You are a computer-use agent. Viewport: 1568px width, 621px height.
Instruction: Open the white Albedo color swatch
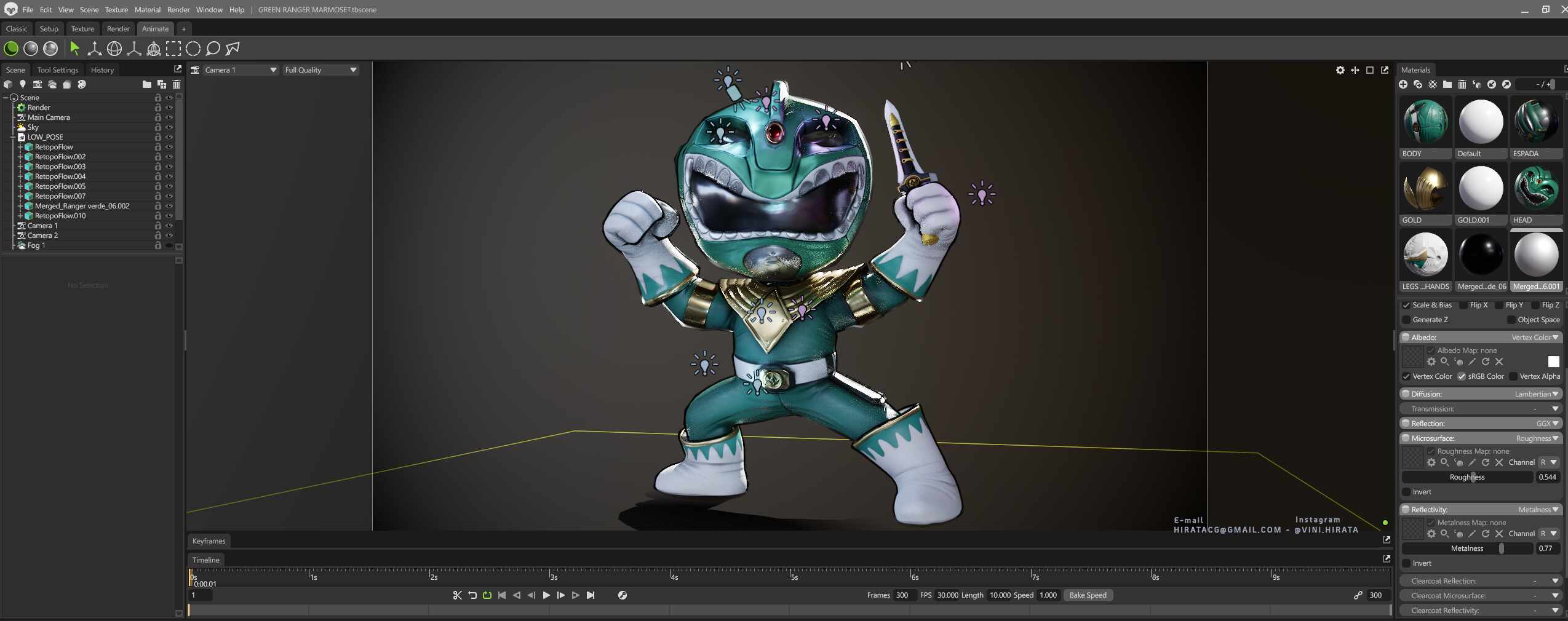click(1554, 362)
